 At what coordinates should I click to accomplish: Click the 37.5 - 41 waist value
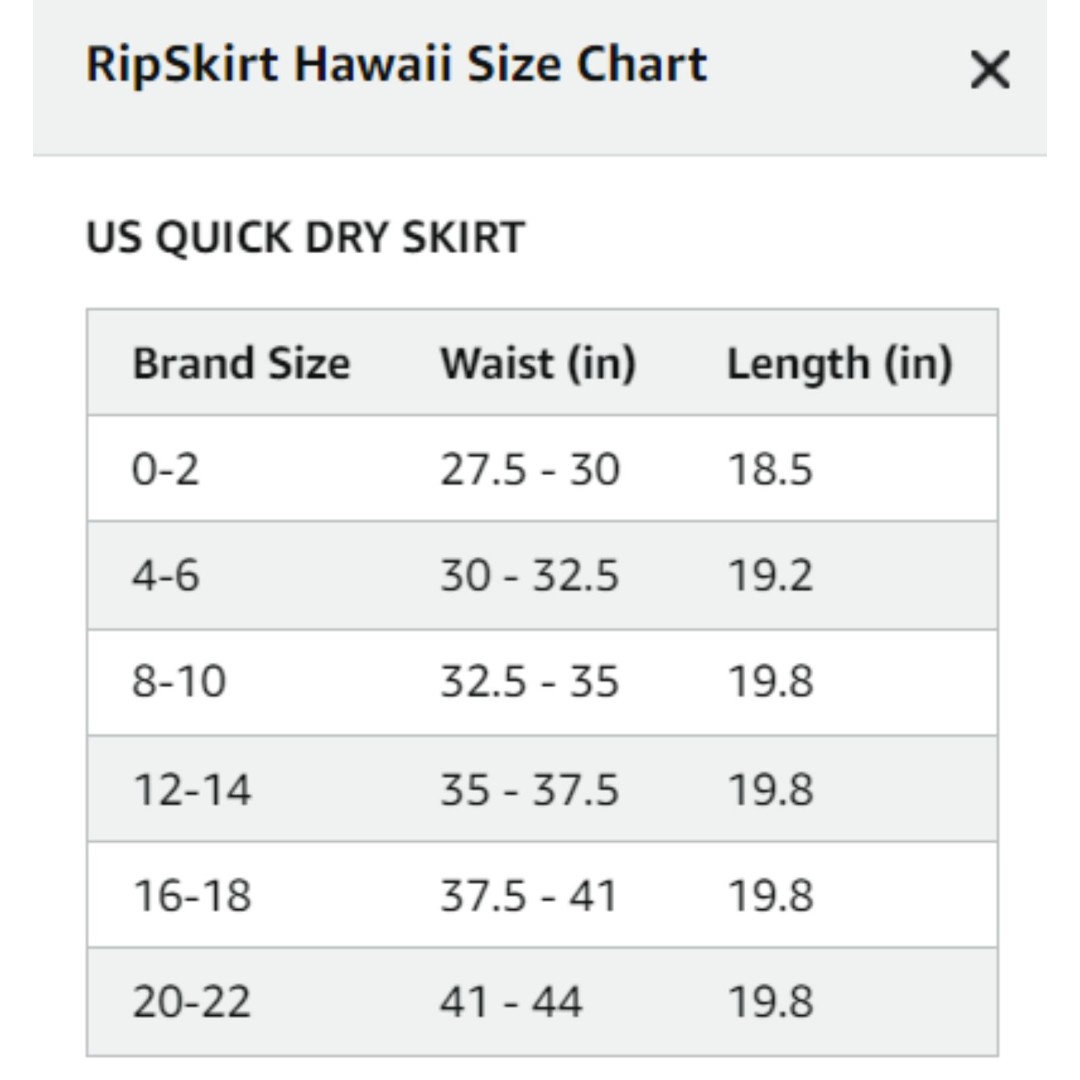coord(528,896)
